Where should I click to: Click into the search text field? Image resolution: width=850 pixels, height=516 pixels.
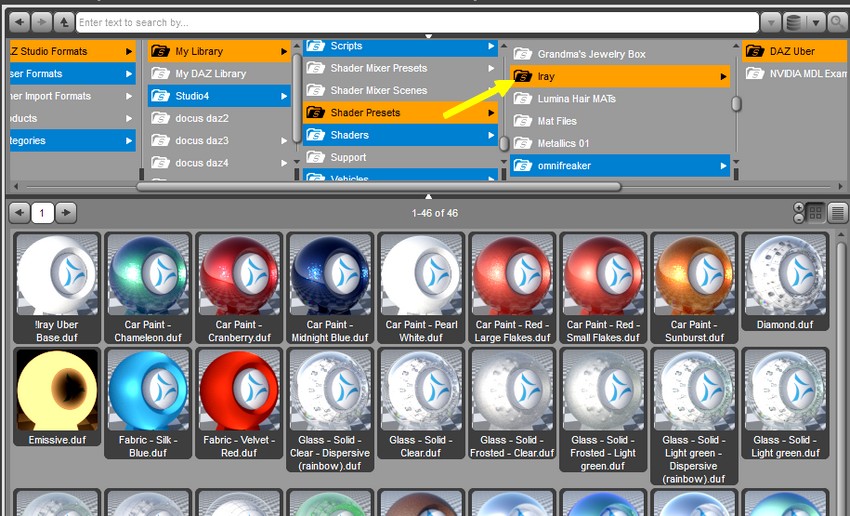tap(417, 22)
